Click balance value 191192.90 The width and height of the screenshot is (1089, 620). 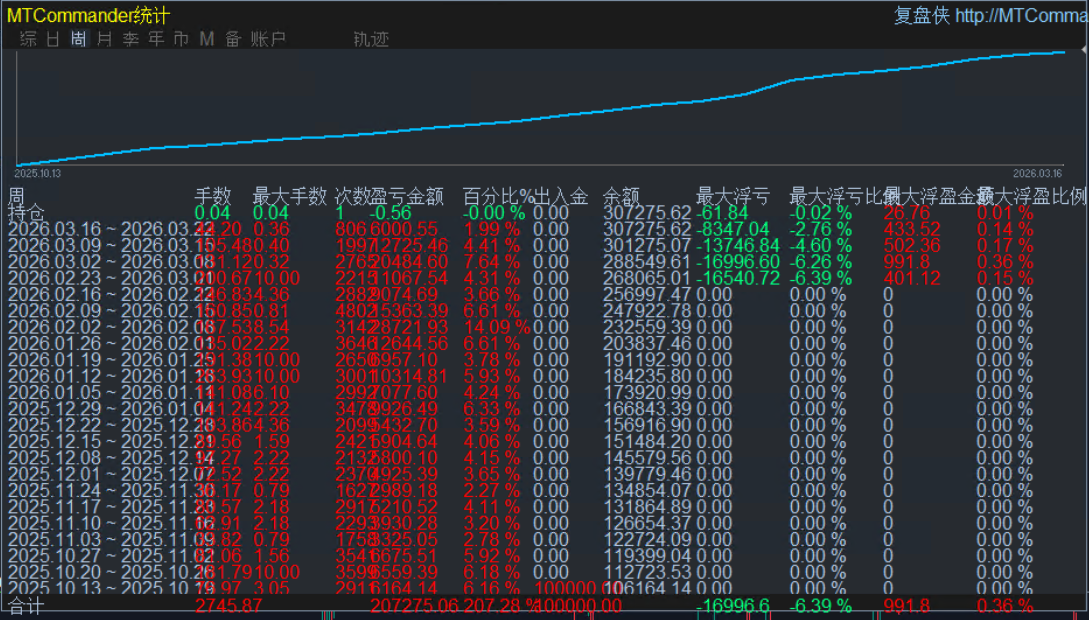point(647,360)
